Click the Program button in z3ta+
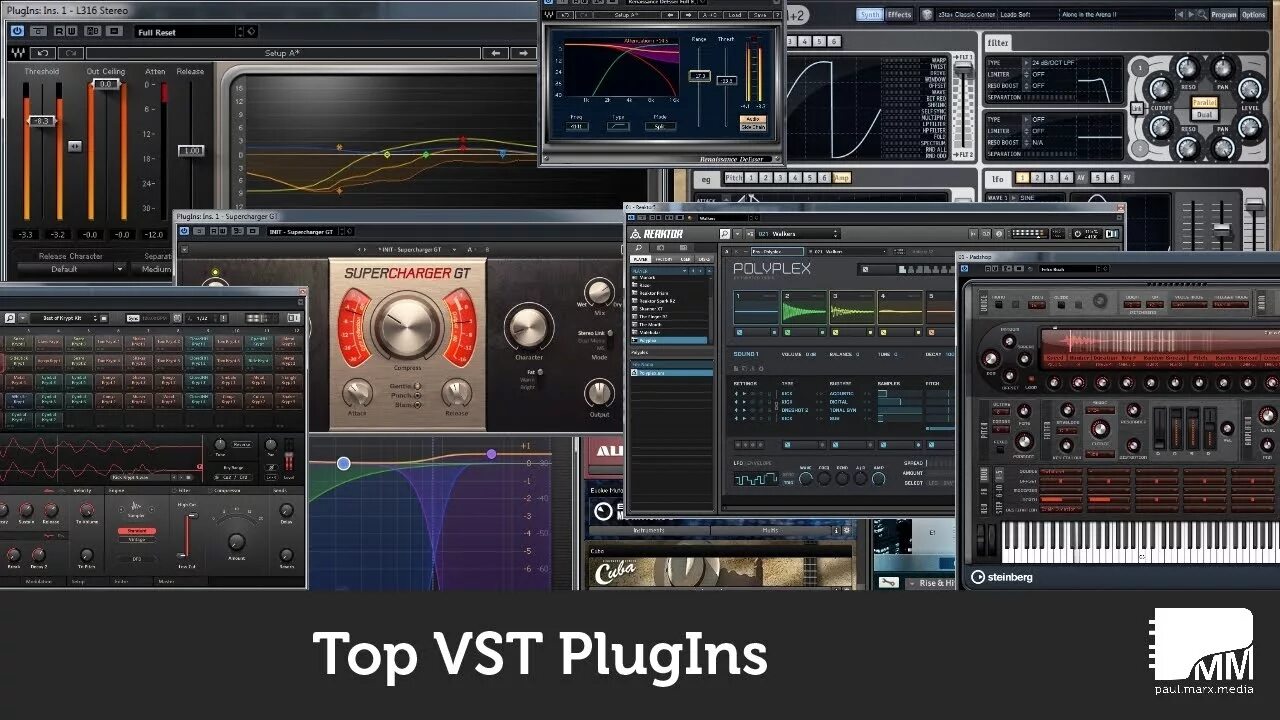Screen dimensions: 1280x720 pos(1223,15)
